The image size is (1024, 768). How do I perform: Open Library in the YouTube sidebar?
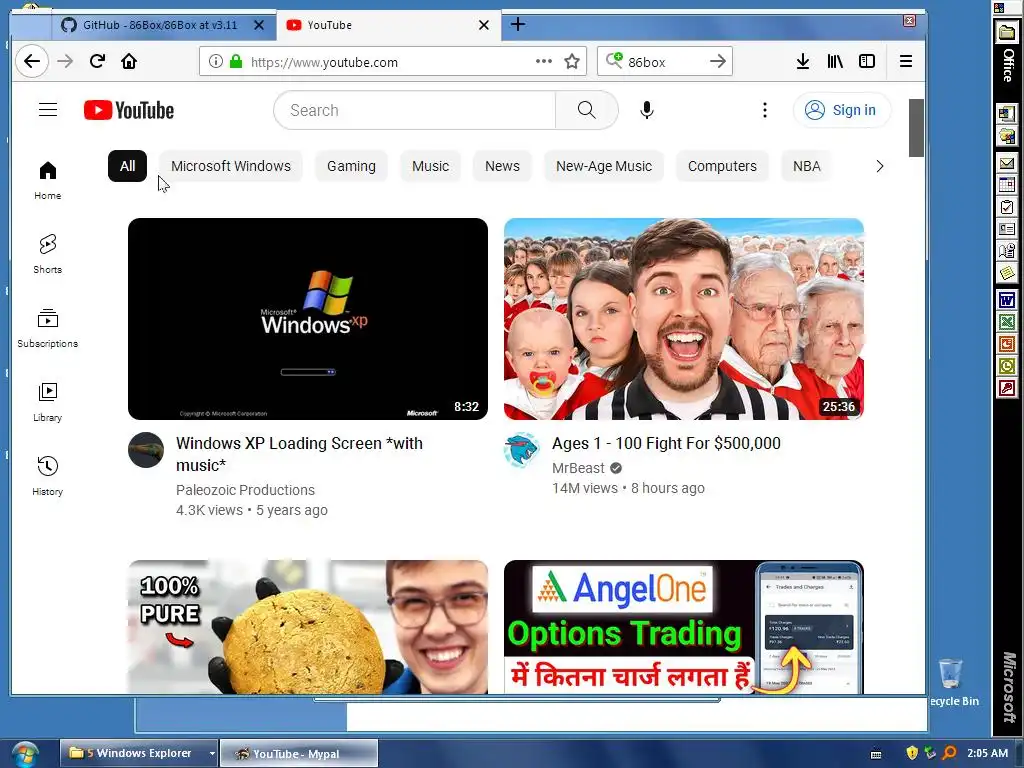coord(48,402)
